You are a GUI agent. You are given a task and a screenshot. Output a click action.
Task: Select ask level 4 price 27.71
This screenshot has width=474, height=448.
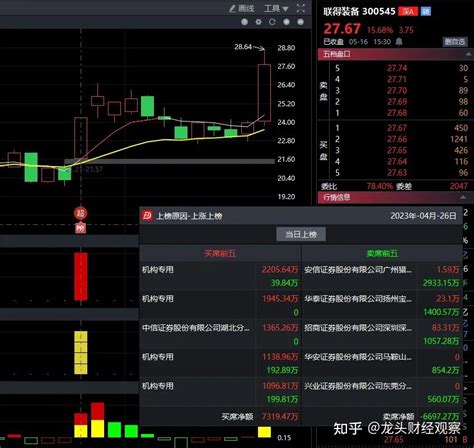[x=397, y=79]
